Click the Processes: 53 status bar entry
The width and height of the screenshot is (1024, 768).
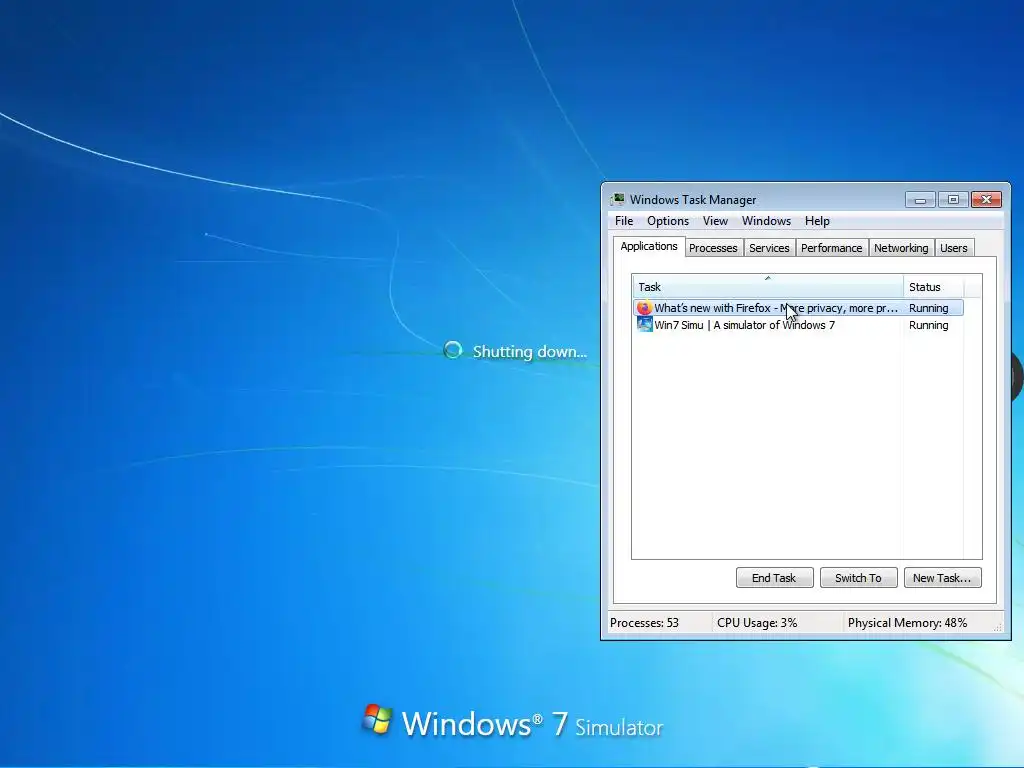644,622
